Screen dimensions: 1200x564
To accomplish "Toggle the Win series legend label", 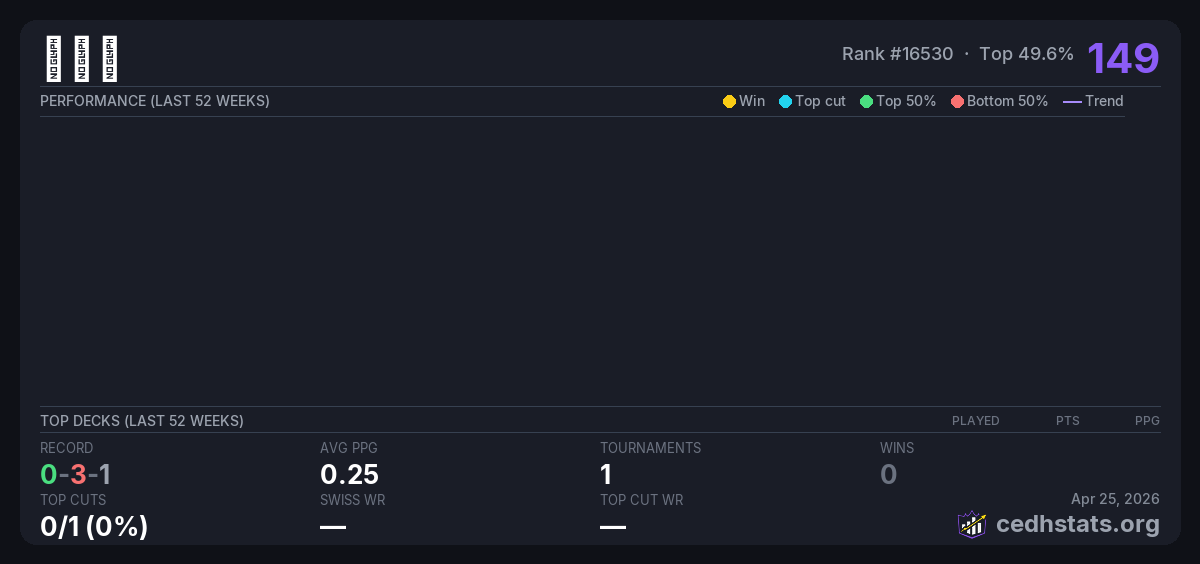I will [x=752, y=101].
